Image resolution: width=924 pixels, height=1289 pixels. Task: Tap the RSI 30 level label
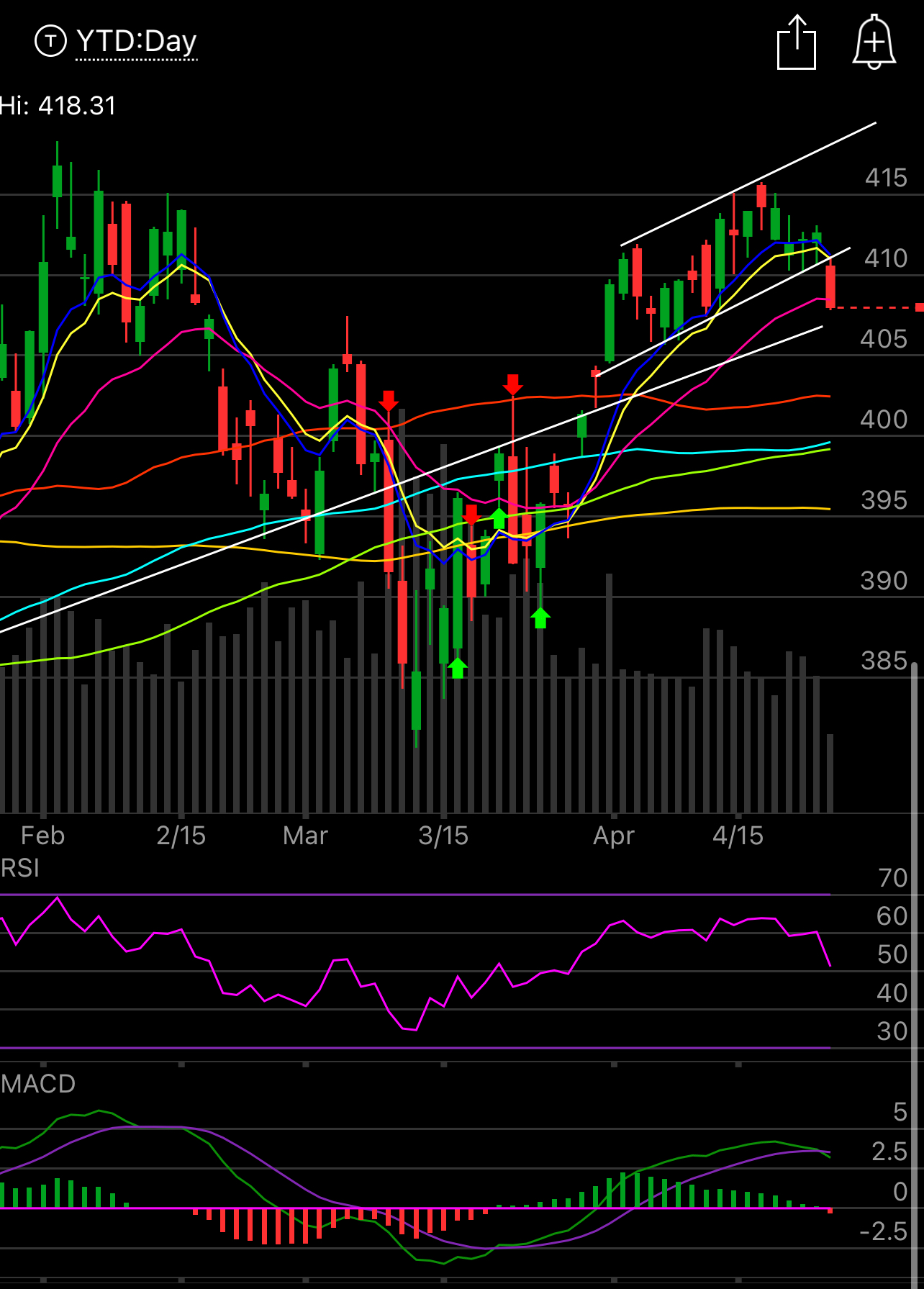pyautogui.click(x=893, y=1031)
